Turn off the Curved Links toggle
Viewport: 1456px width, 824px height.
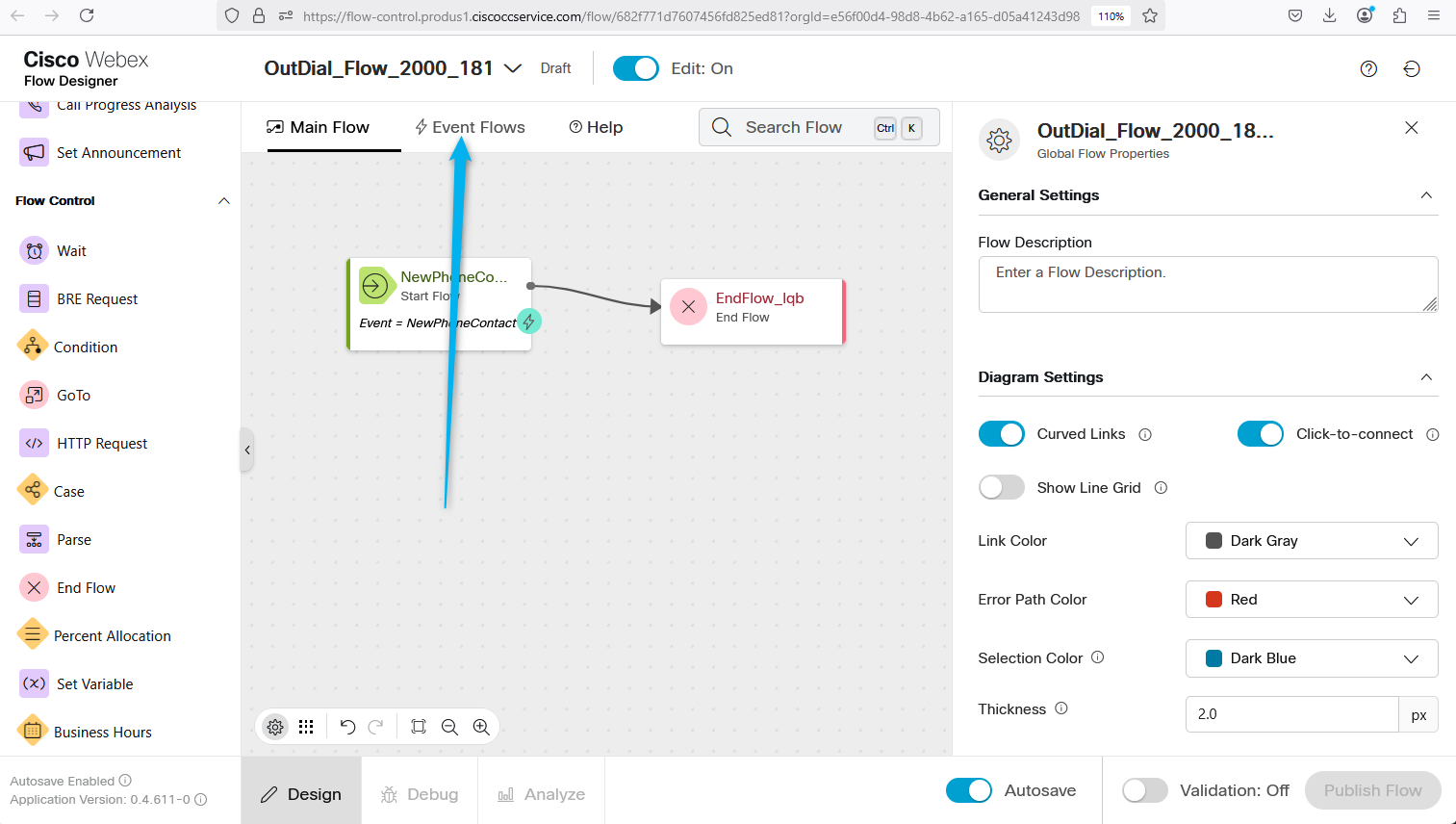[1001, 434]
